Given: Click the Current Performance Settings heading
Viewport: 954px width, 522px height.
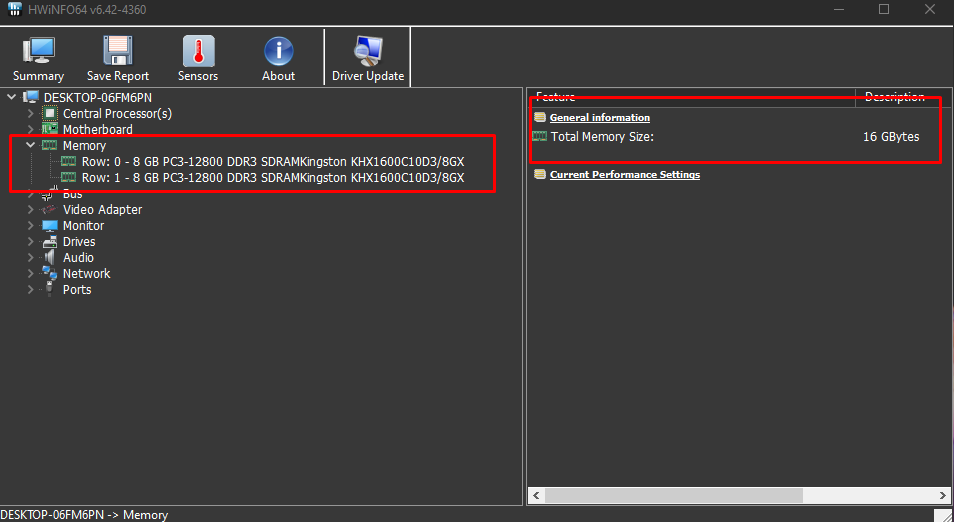Looking at the screenshot, I should [625, 175].
